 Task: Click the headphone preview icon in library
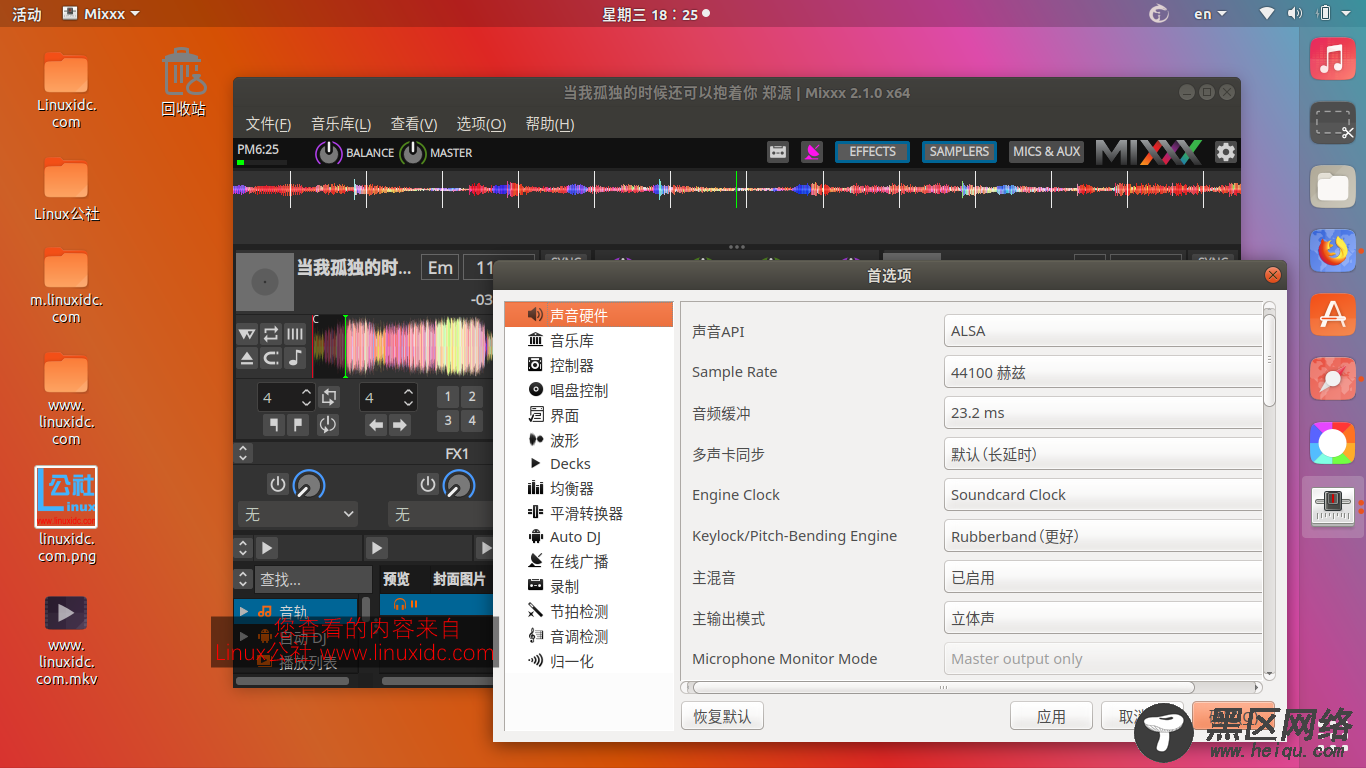click(x=401, y=604)
